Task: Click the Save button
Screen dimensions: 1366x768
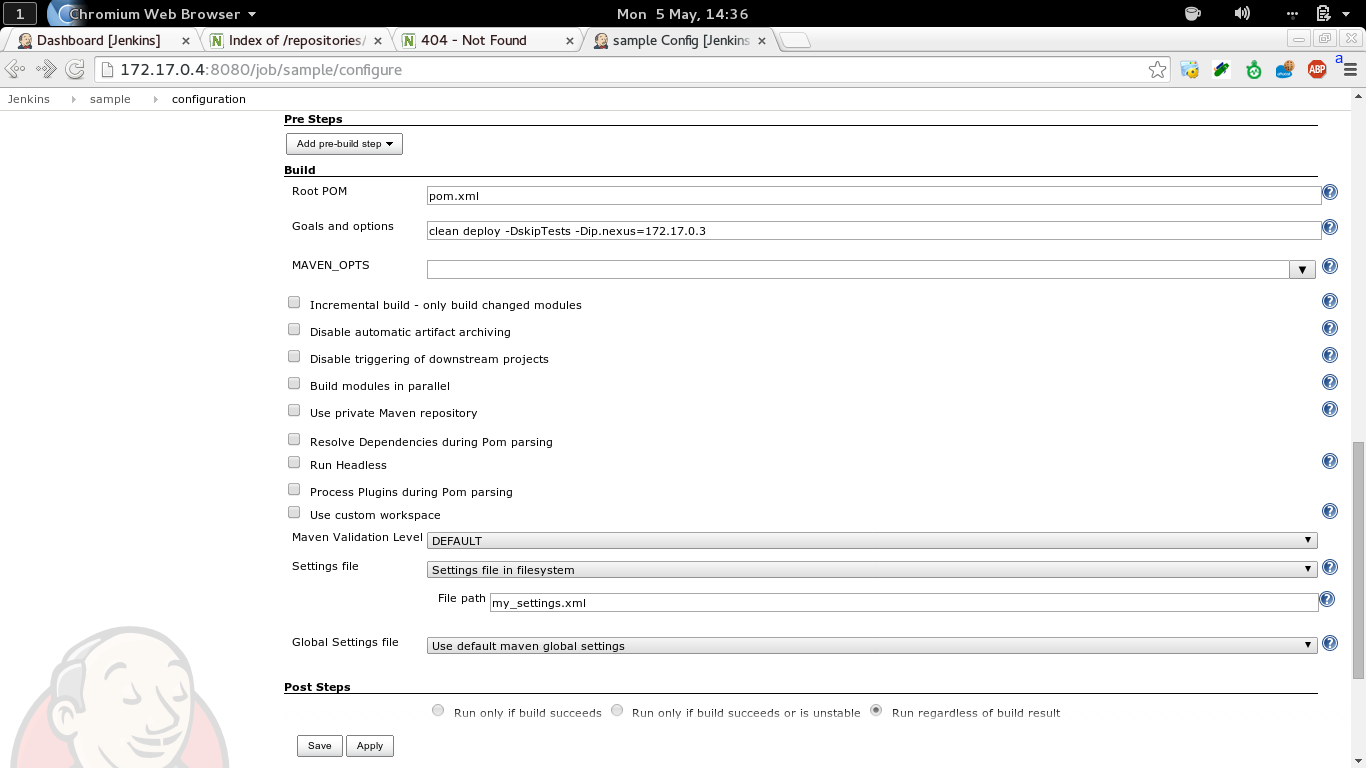Action: click(x=320, y=746)
